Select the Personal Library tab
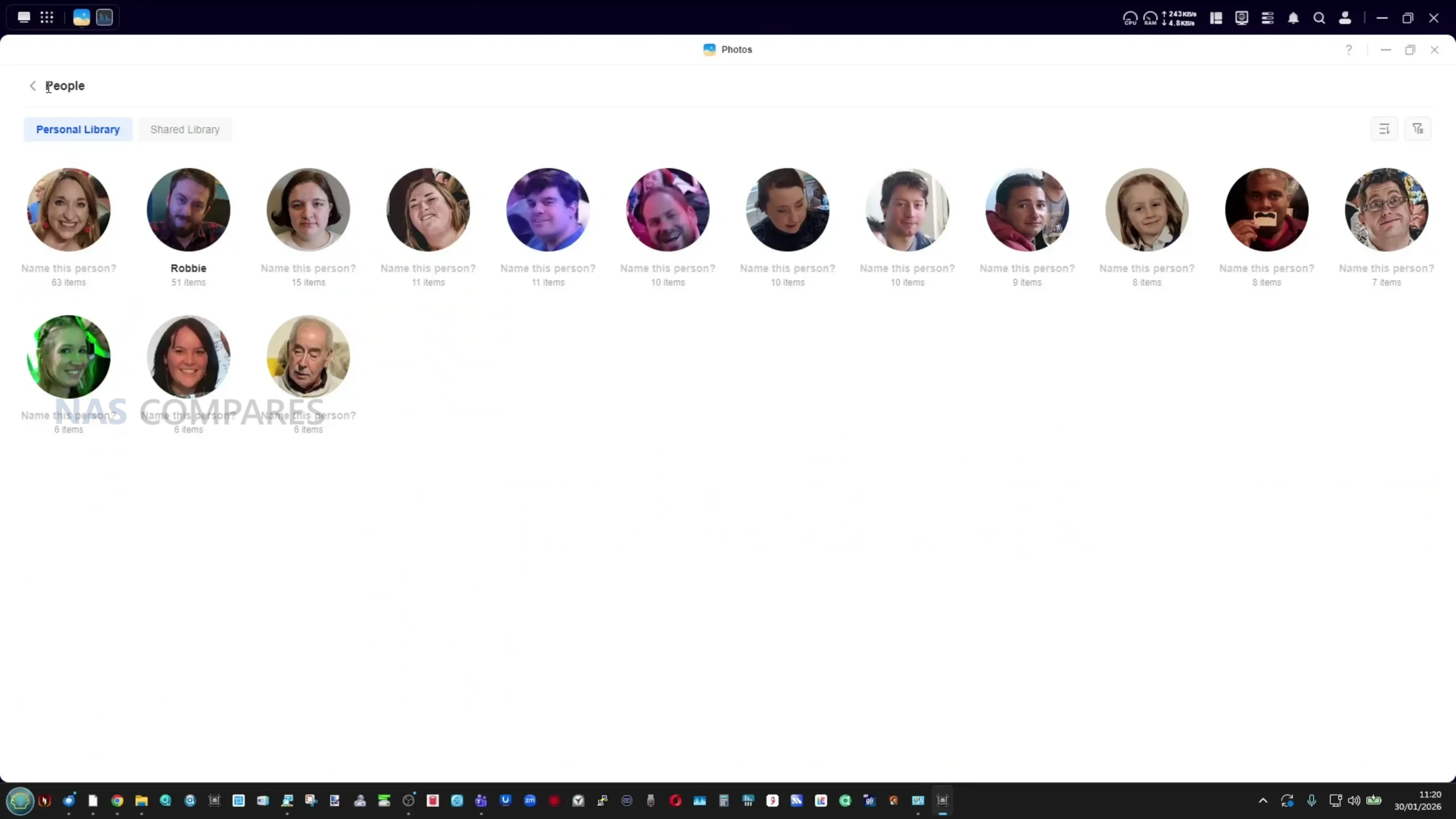This screenshot has width=1456, height=819. point(78,130)
